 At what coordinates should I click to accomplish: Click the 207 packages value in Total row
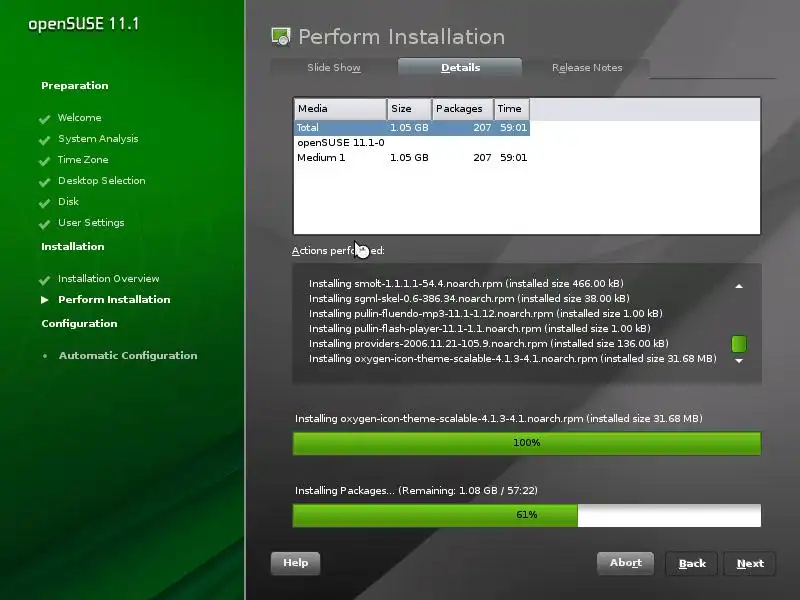tap(482, 128)
